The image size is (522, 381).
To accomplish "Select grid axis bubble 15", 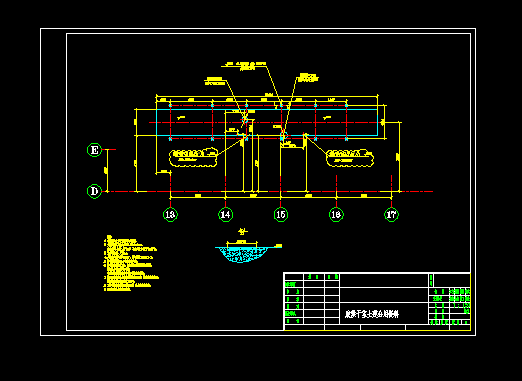I will [281, 214].
